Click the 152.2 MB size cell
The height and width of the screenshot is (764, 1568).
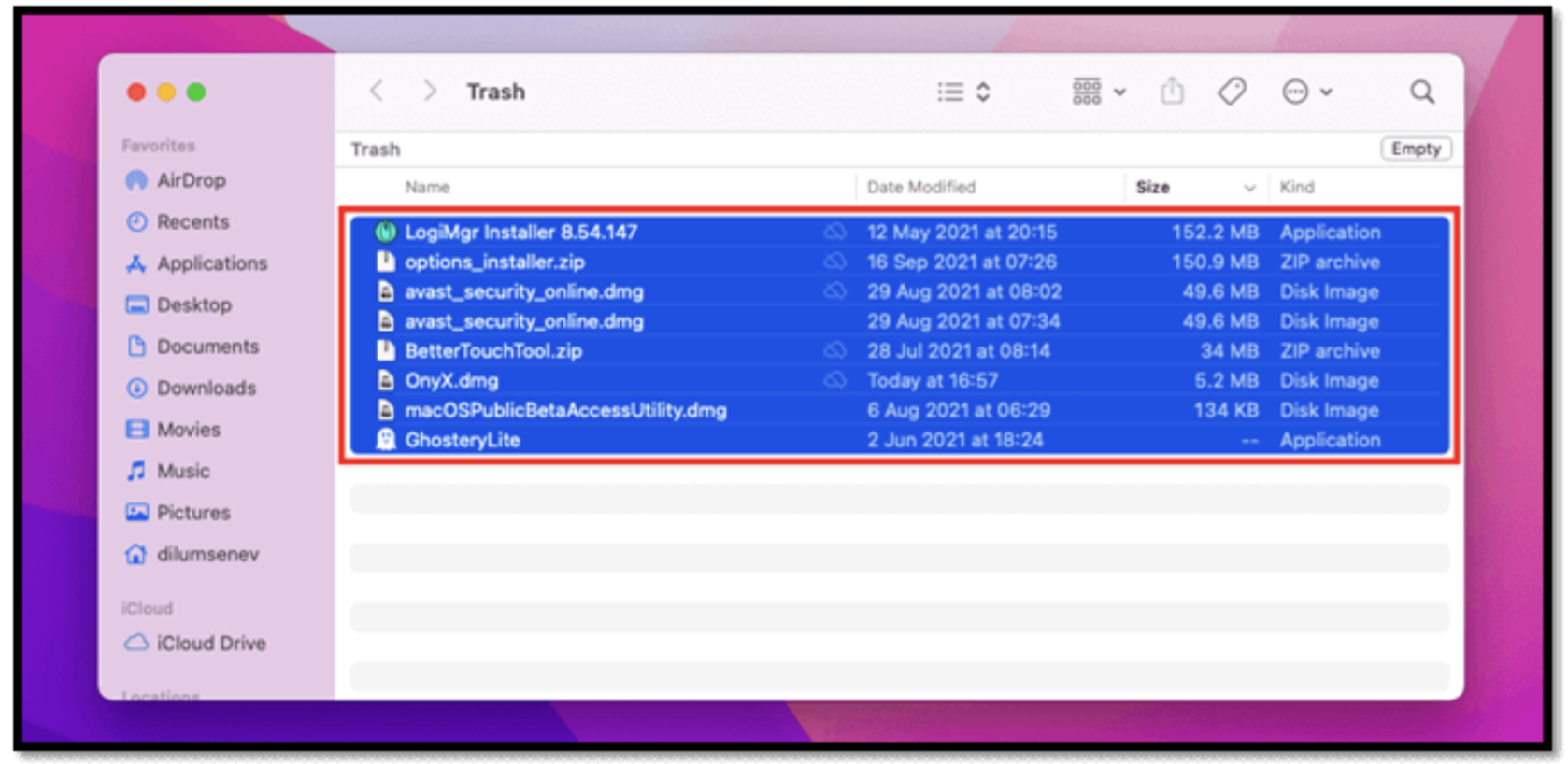[x=1215, y=232]
